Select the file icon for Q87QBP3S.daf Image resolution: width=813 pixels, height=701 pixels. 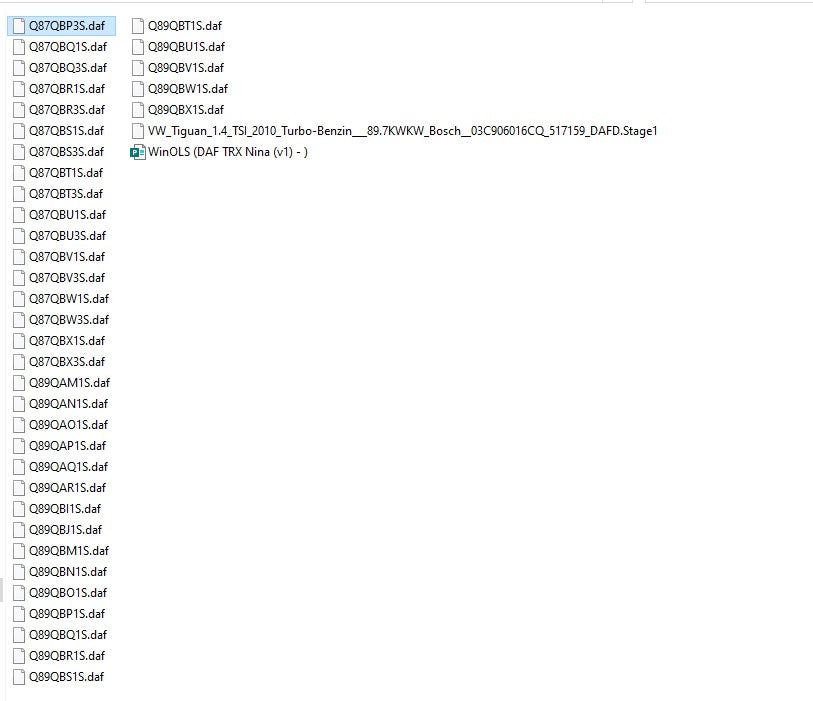pos(19,26)
